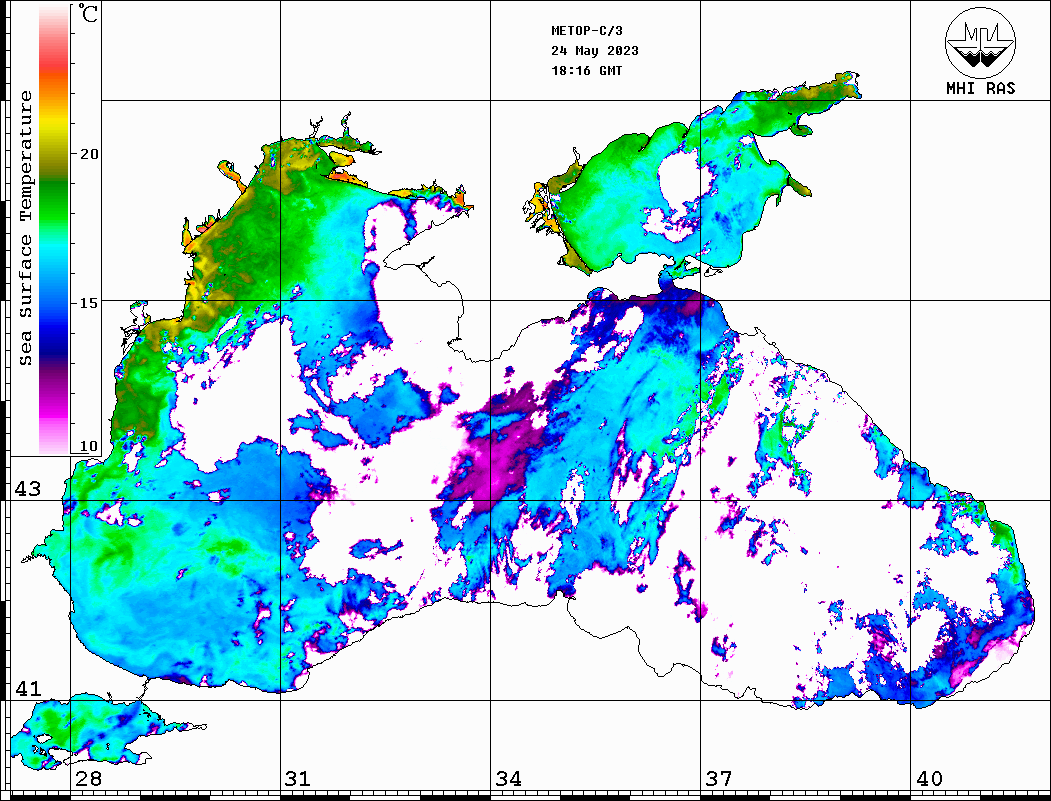The width and height of the screenshot is (1051, 801).
Task: Click the MHI RAS logo emblem
Action: pos(981,42)
